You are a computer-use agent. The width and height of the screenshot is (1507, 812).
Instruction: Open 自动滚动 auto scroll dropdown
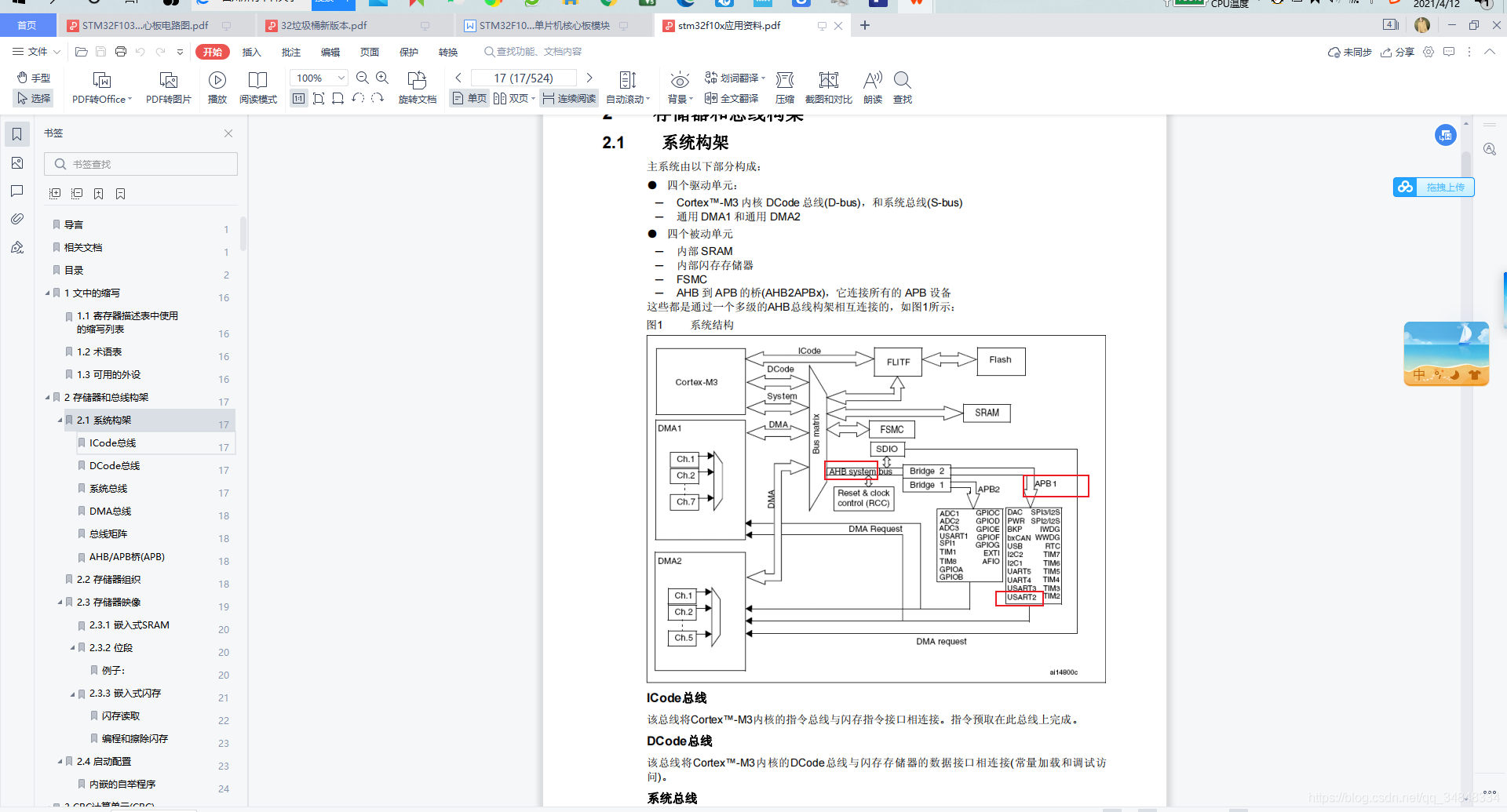[x=628, y=88]
